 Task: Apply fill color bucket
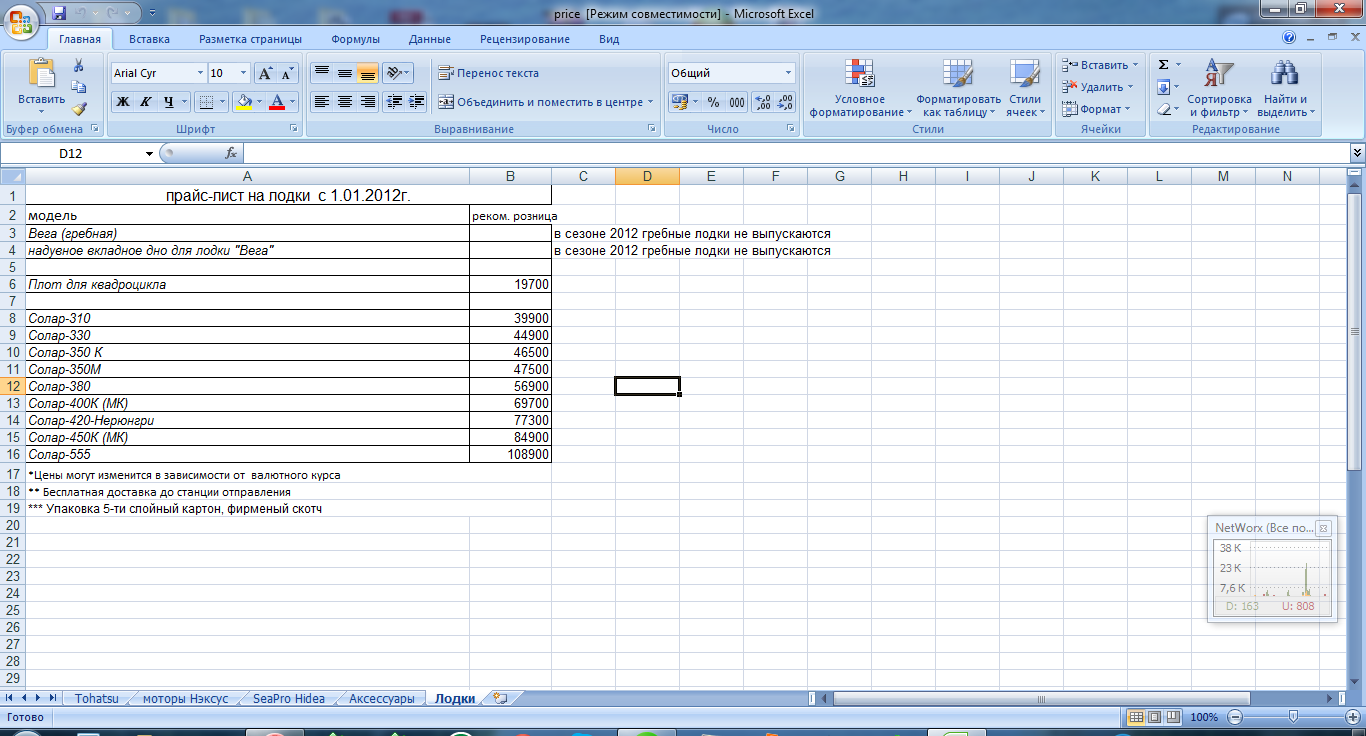pyautogui.click(x=242, y=101)
